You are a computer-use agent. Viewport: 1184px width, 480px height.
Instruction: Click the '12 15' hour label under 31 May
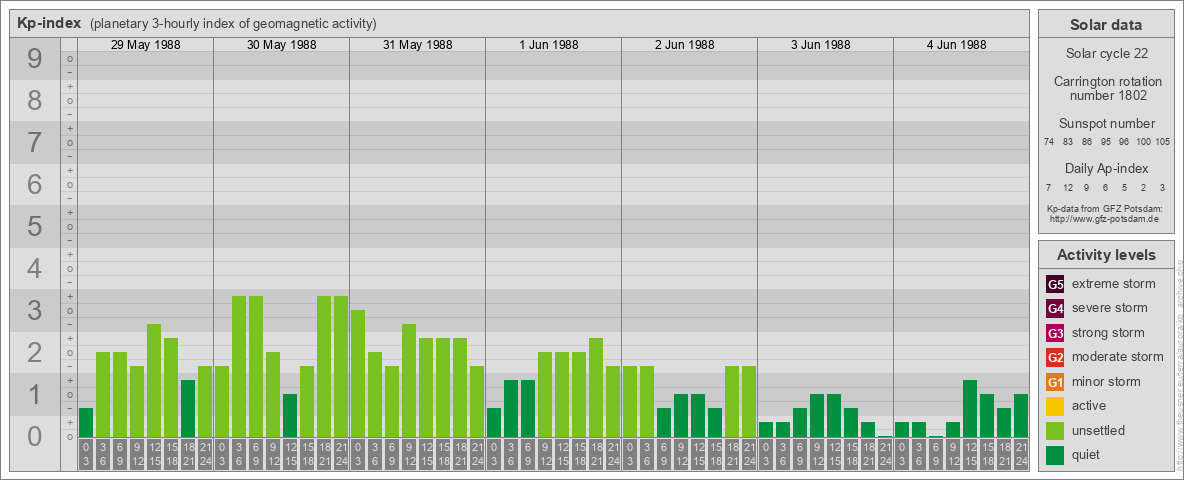[x=426, y=454]
